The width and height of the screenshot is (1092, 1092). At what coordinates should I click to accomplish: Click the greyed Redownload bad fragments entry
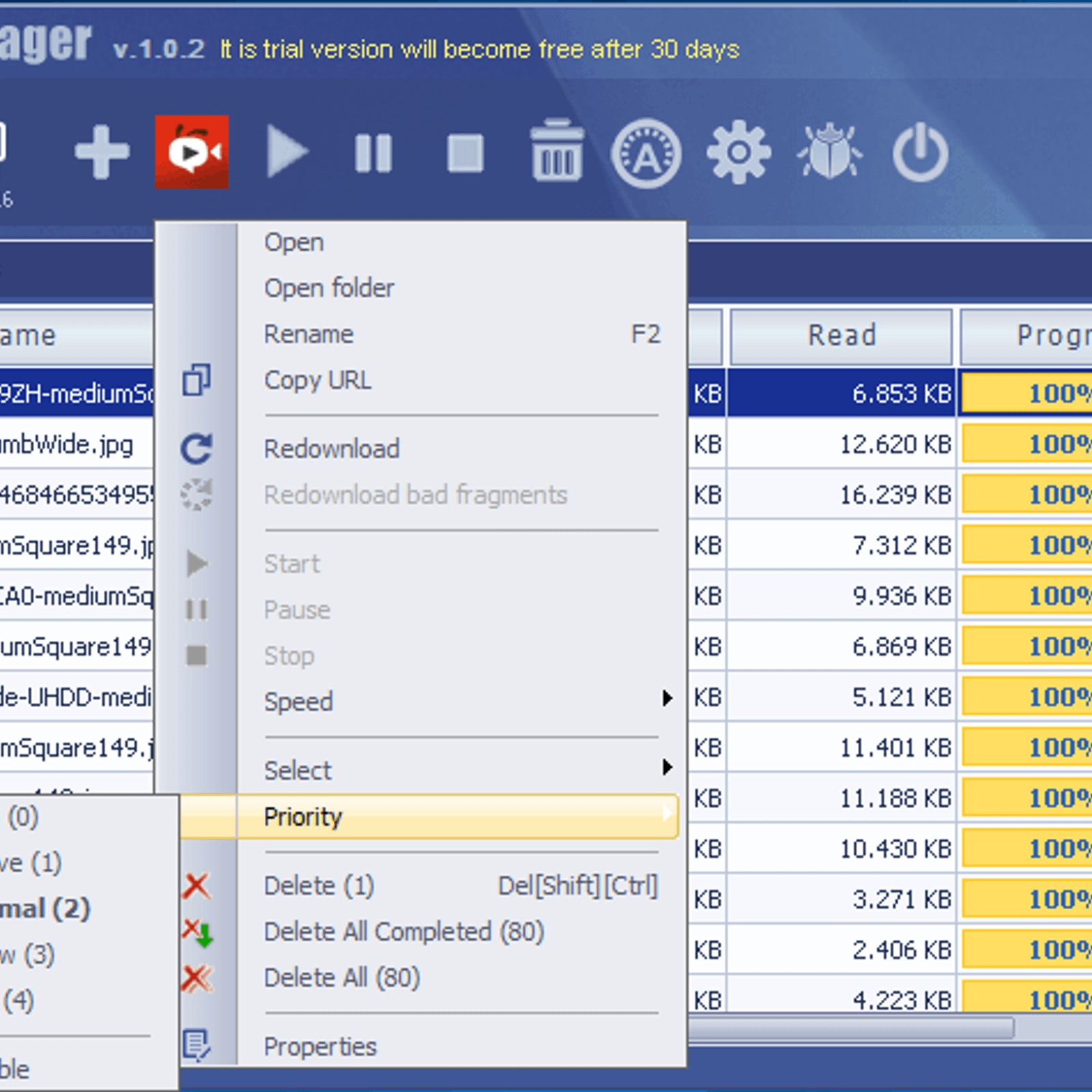[x=416, y=495]
